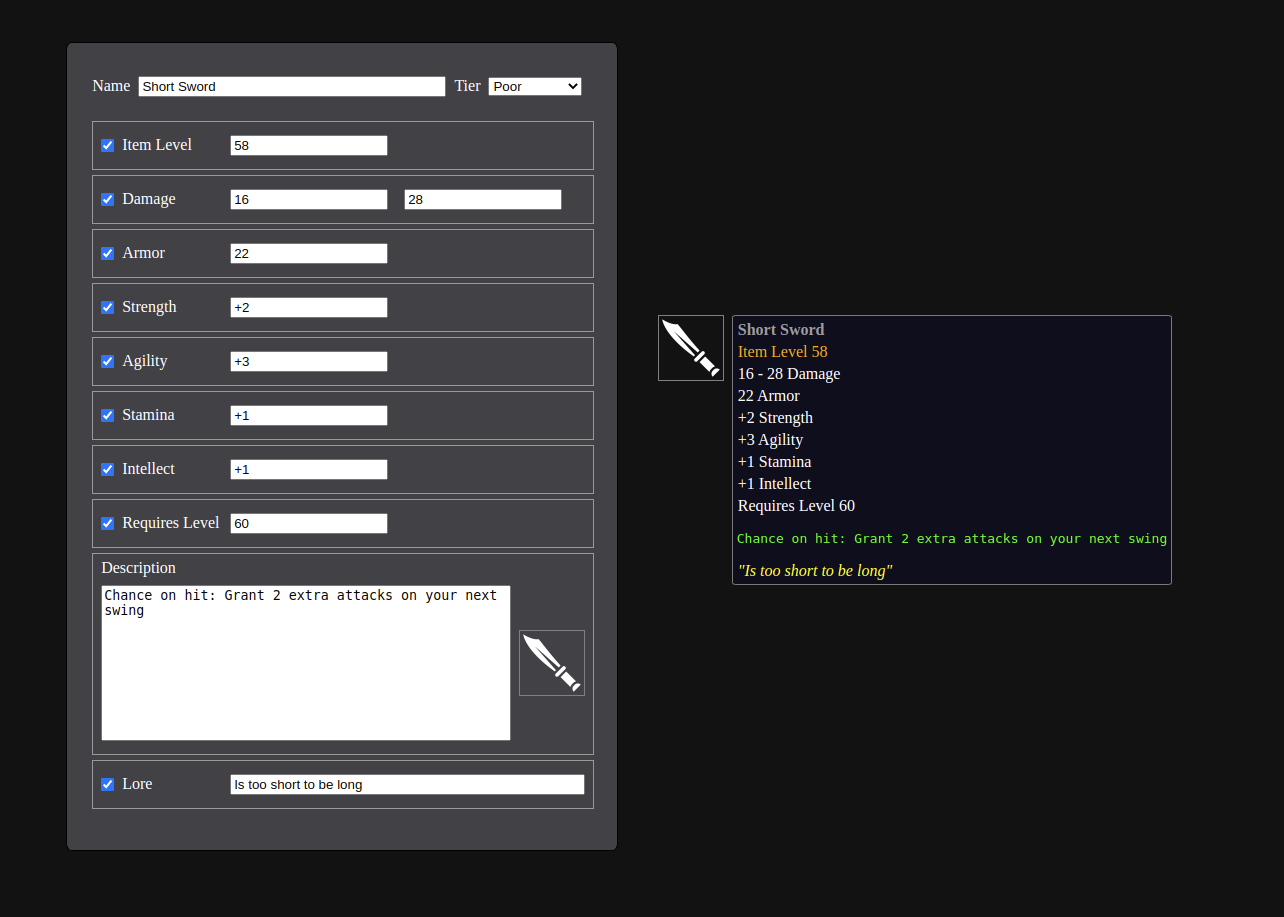Click the Strength label in the form
The width and height of the screenshot is (1284, 917).
tap(149, 307)
